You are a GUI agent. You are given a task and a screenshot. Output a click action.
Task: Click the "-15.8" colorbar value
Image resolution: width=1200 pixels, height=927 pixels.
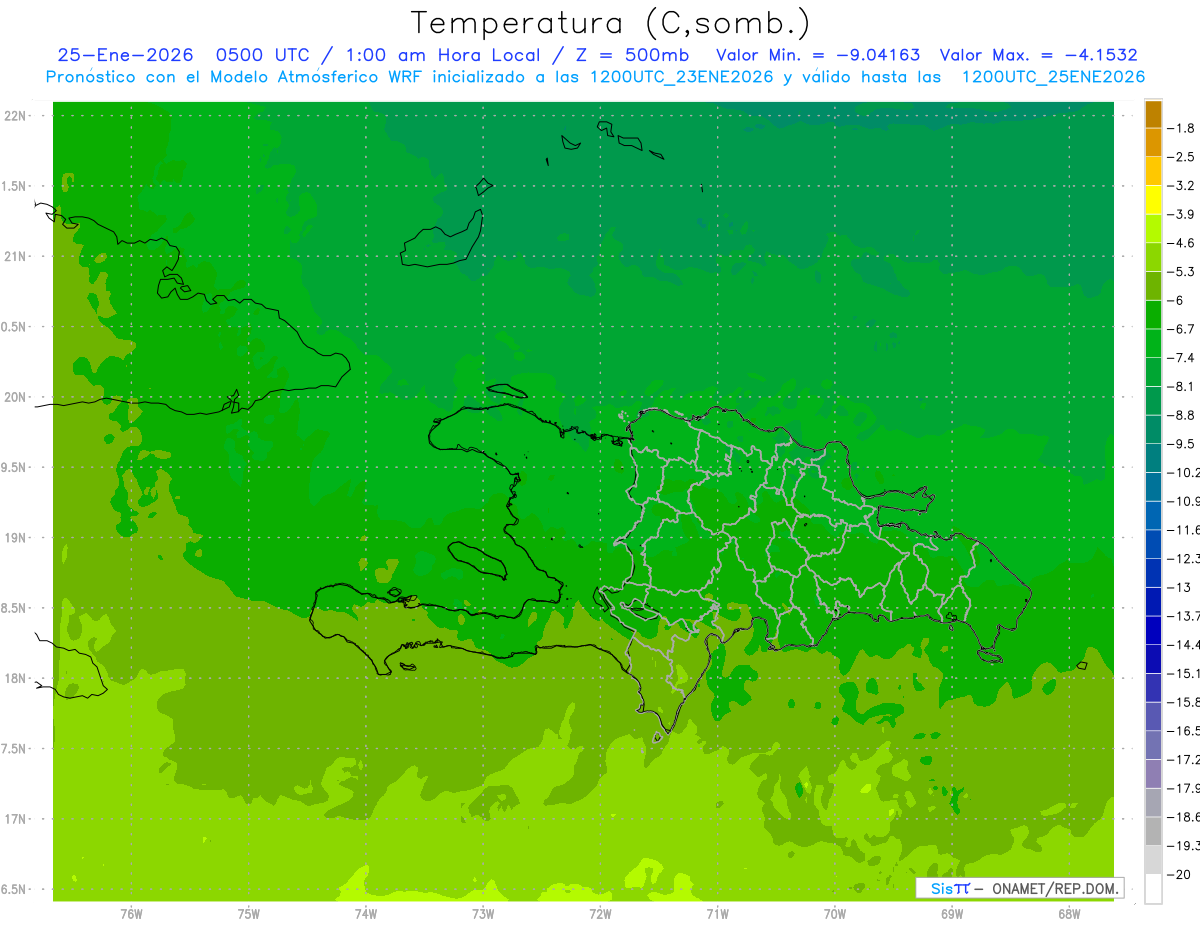(x=1183, y=702)
